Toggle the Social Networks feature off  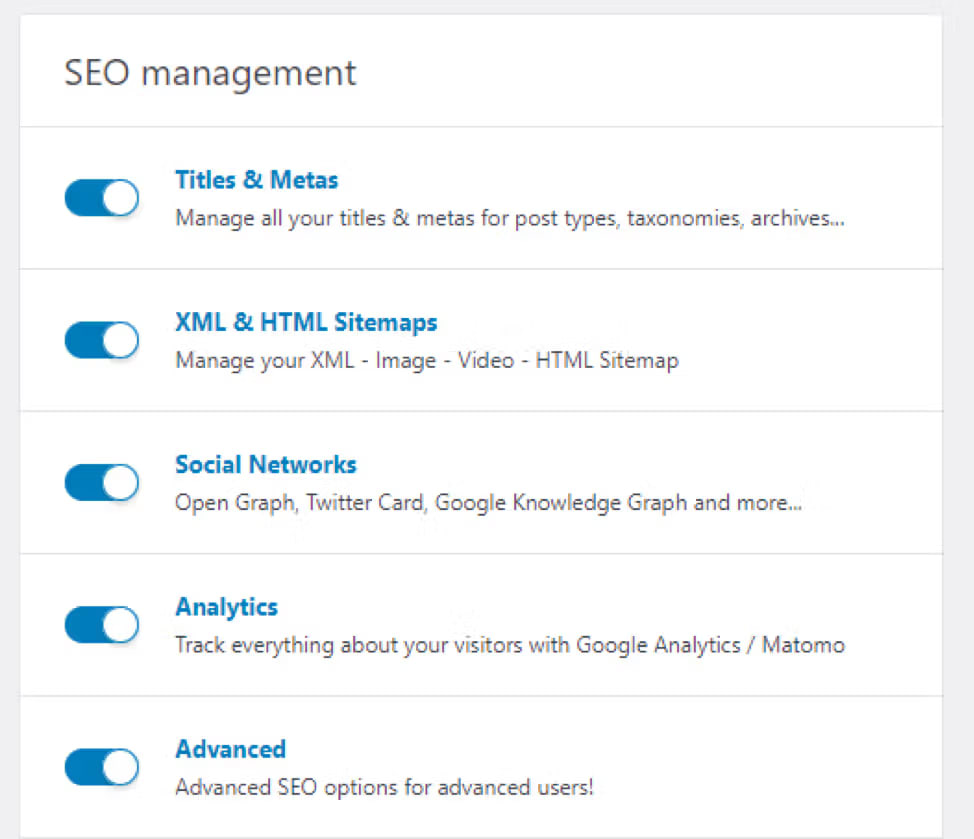(101, 482)
